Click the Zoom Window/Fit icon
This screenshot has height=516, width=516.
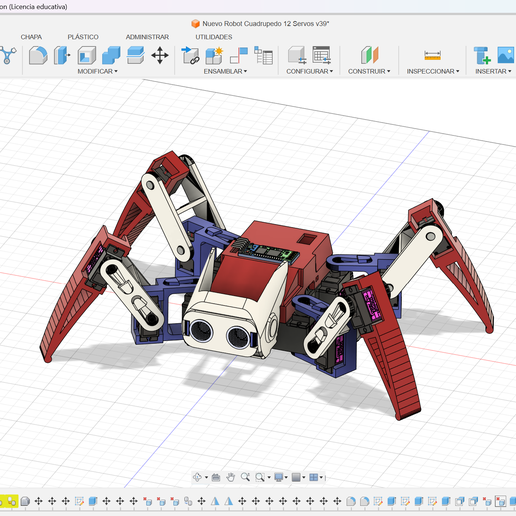(x=260, y=477)
